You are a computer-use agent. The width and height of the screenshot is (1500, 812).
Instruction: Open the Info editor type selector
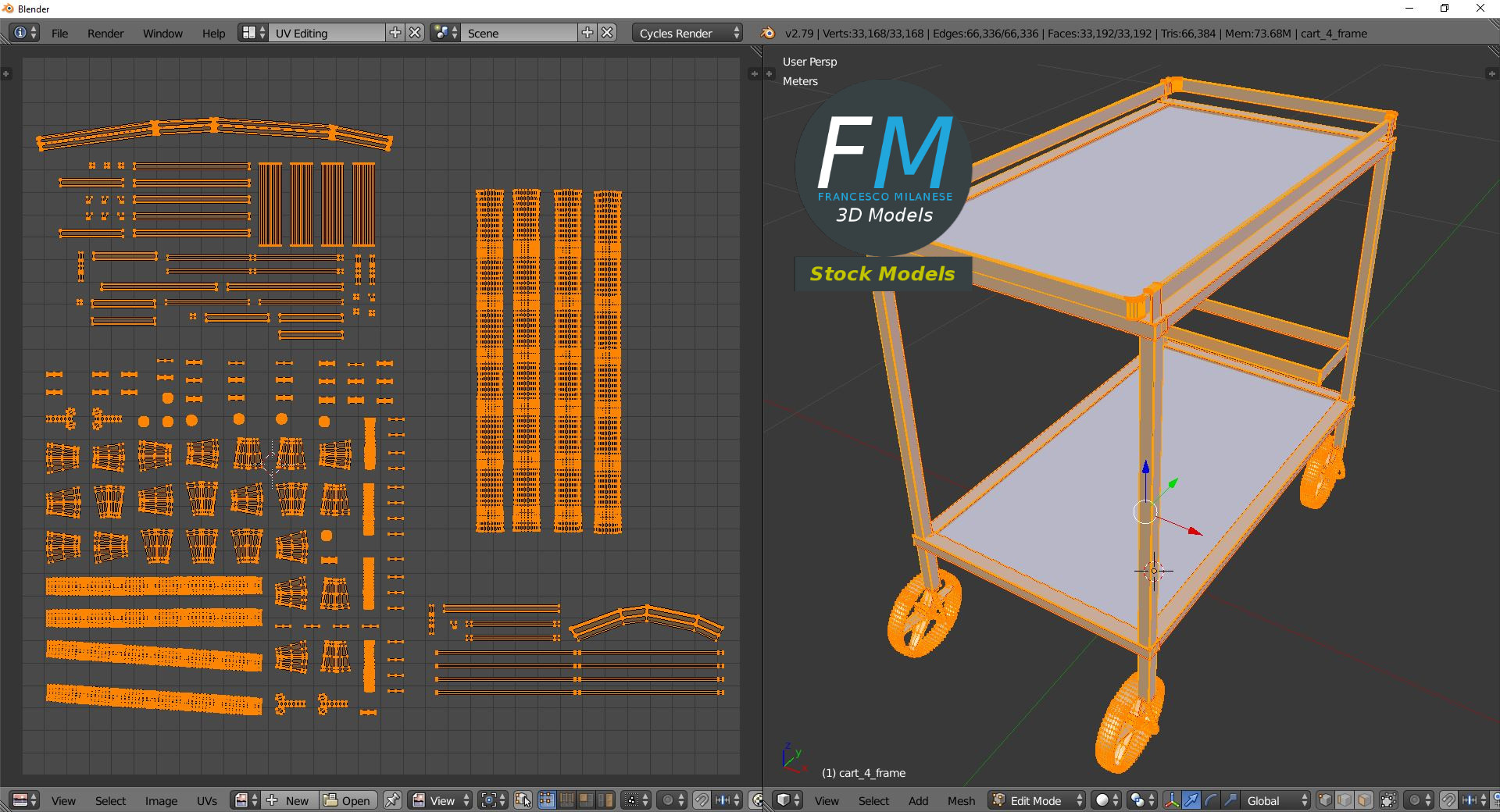point(24,33)
